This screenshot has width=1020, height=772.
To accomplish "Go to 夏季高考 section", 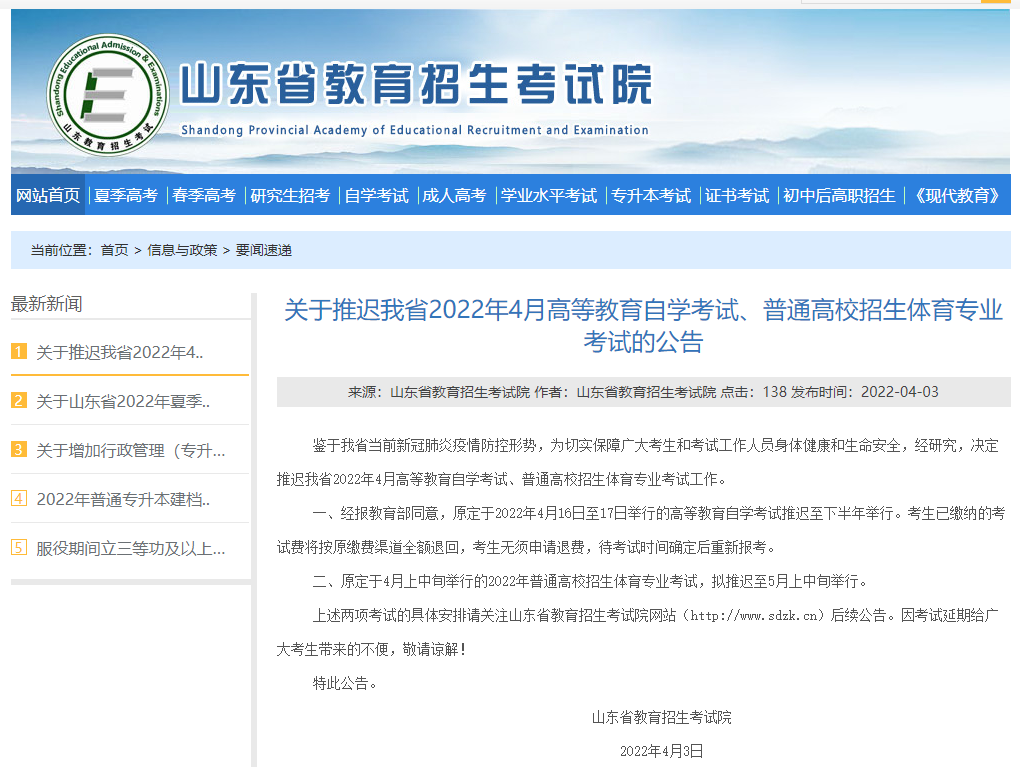I will pyautogui.click(x=126, y=196).
